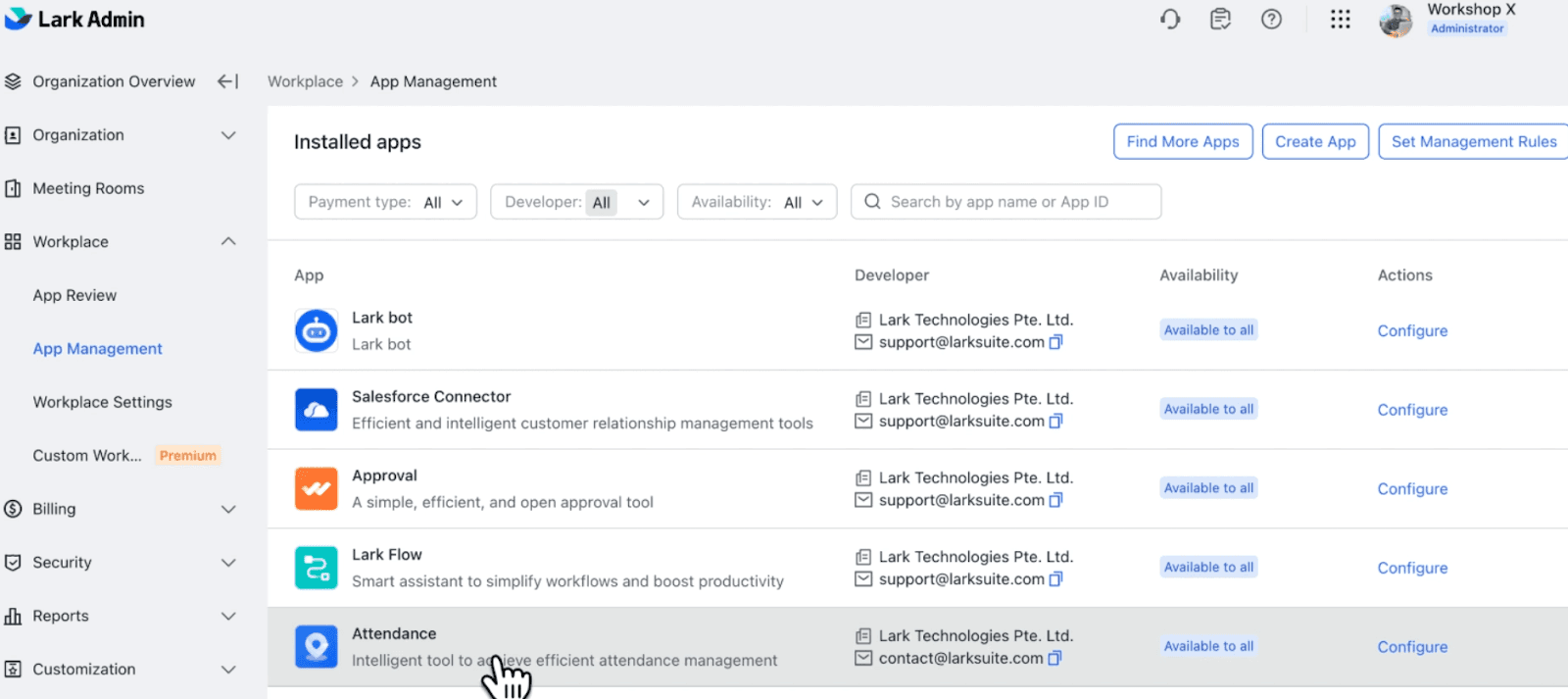Image resolution: width=1568 pixels, height=699 pixels.
Task: Click the Salesforce Connector app icon
Action: pyautogui.click(x=316, y=410)
